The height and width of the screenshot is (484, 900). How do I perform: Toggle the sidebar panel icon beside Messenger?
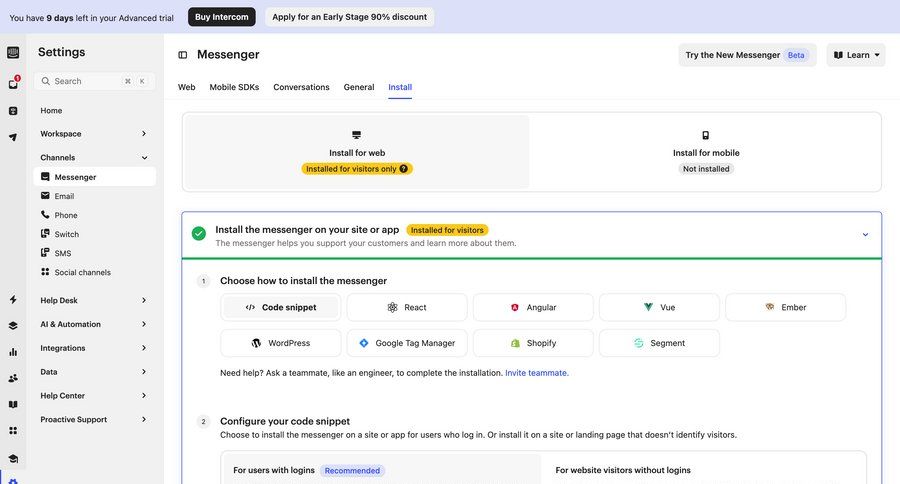click(183, 55)
